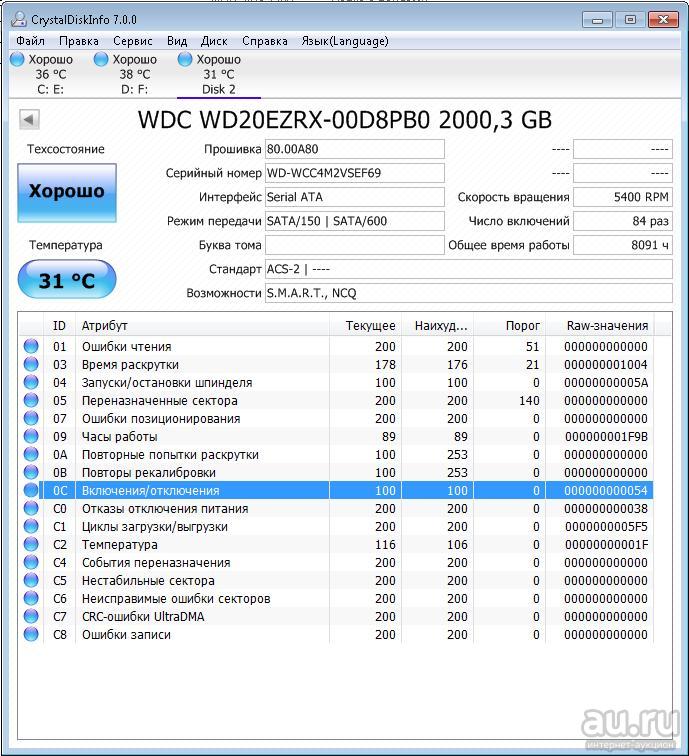Click raw value 0000000005F5
Image resolution: width=689 pixels, height=756 pixels.
click(606, 526)
